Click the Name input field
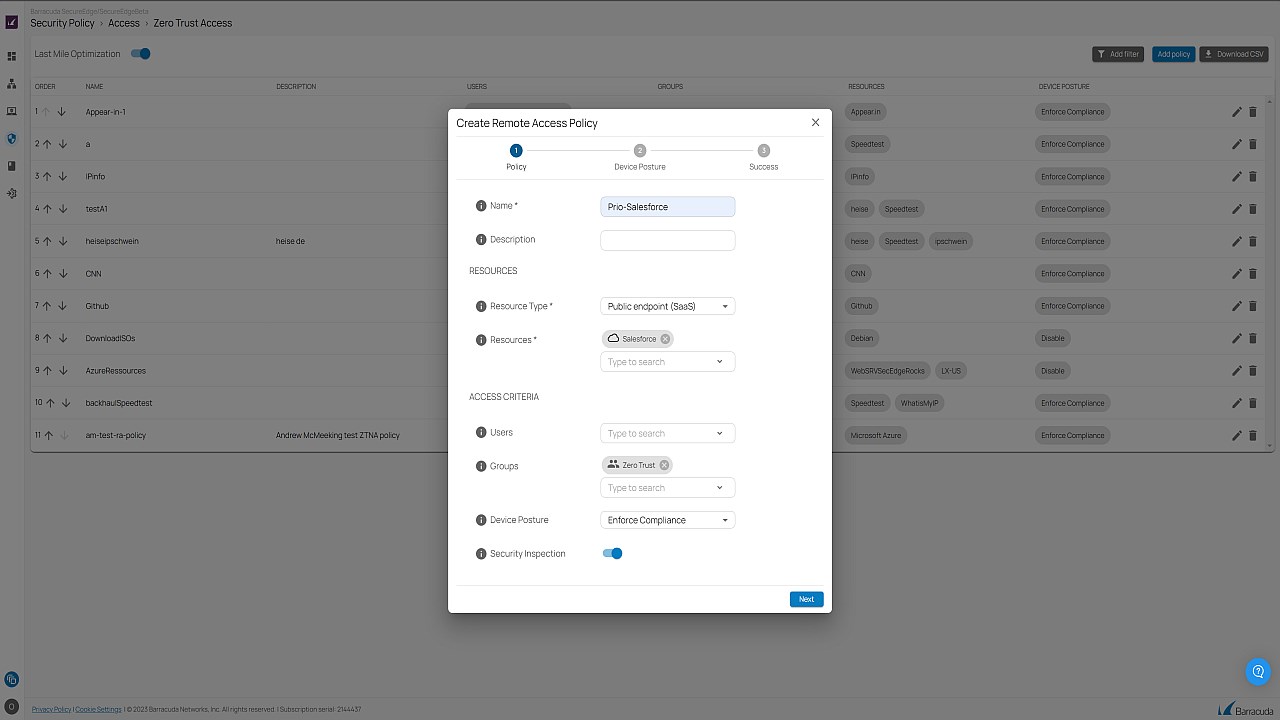 click(x=668, y=206)
